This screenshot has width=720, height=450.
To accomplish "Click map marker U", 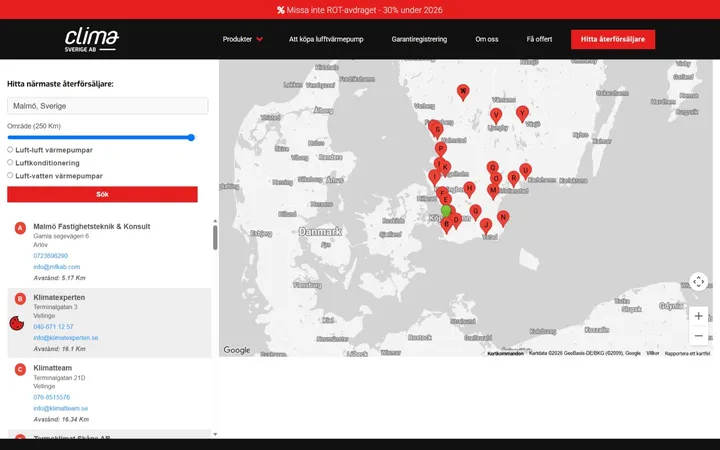I will 525,171.
